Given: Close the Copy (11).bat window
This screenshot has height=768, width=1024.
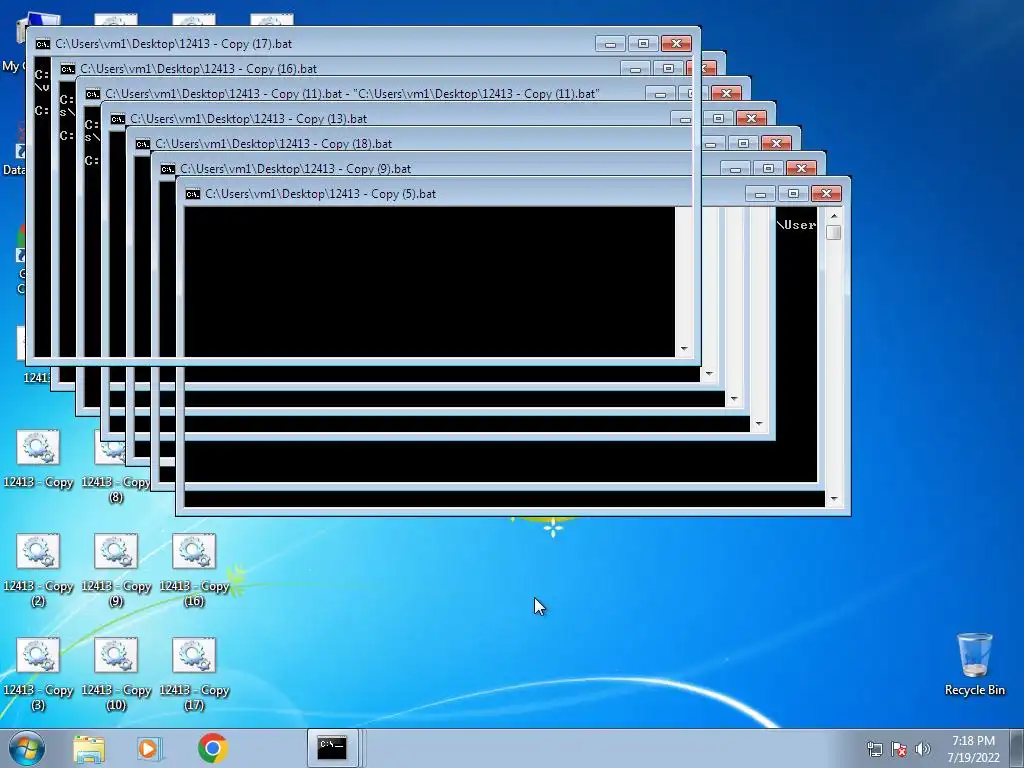Looking at the screenshot, I should point(726,93).
